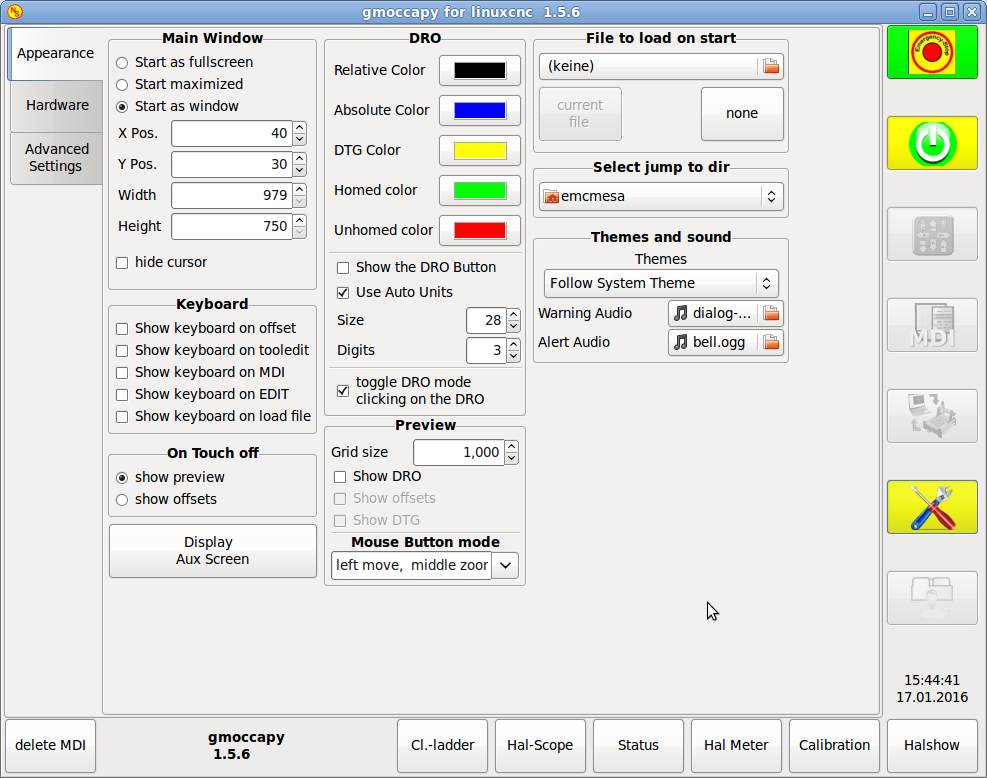Click the DRO Size spinner arrows
The image size is (987, 778).
click(514, 320)
